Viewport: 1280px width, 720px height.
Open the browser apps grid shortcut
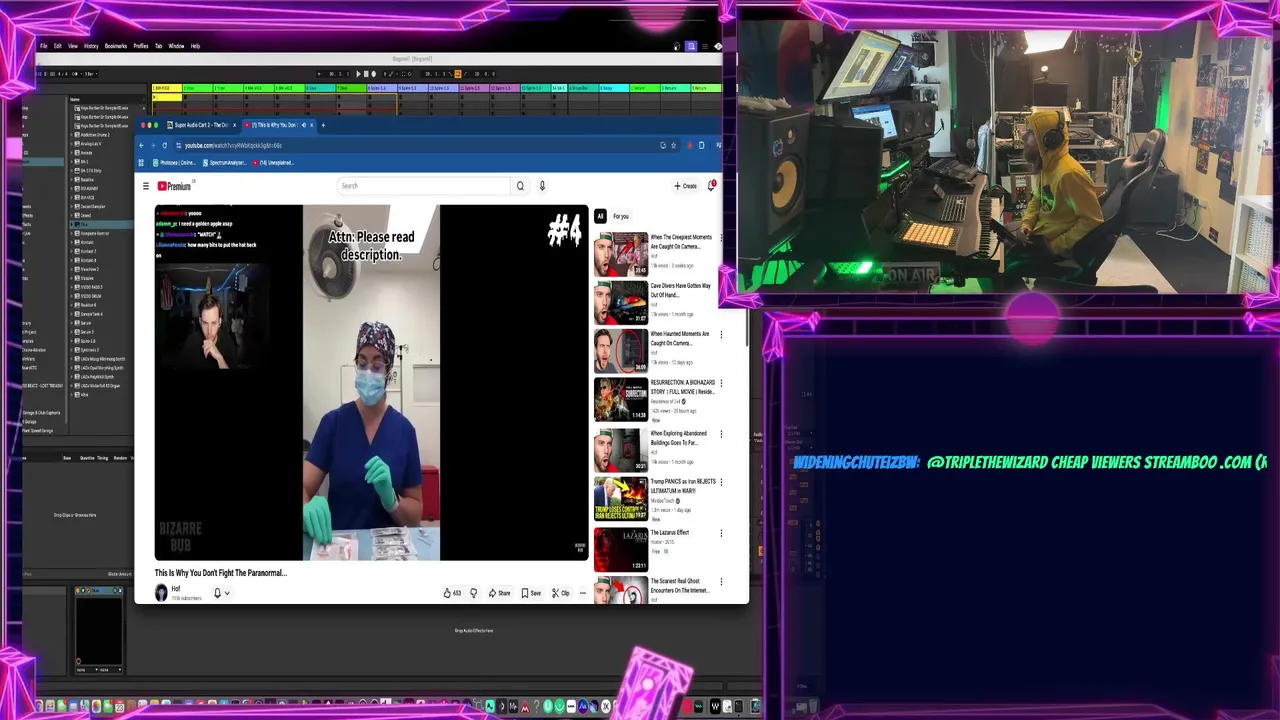click(141, 162)
